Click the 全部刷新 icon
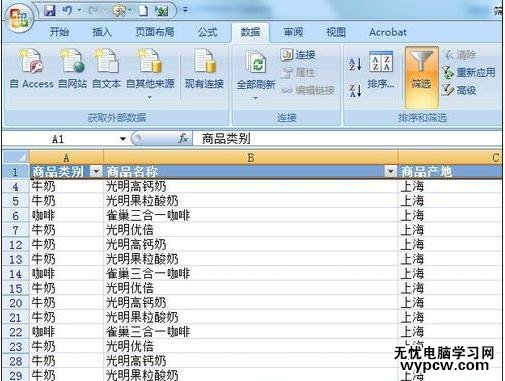 [x=256, y=62]
